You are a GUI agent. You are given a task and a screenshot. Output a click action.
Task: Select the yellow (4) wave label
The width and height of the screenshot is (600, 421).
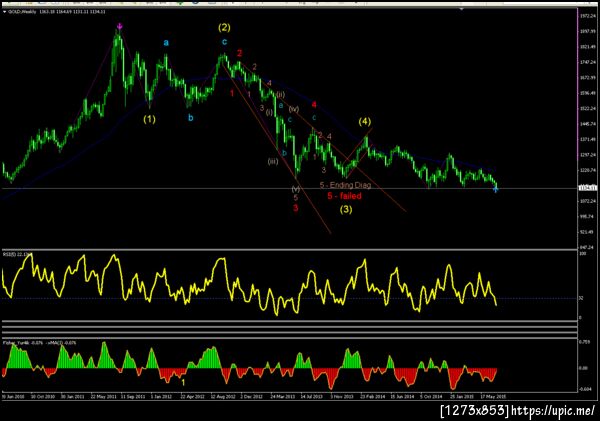point(365,122)
